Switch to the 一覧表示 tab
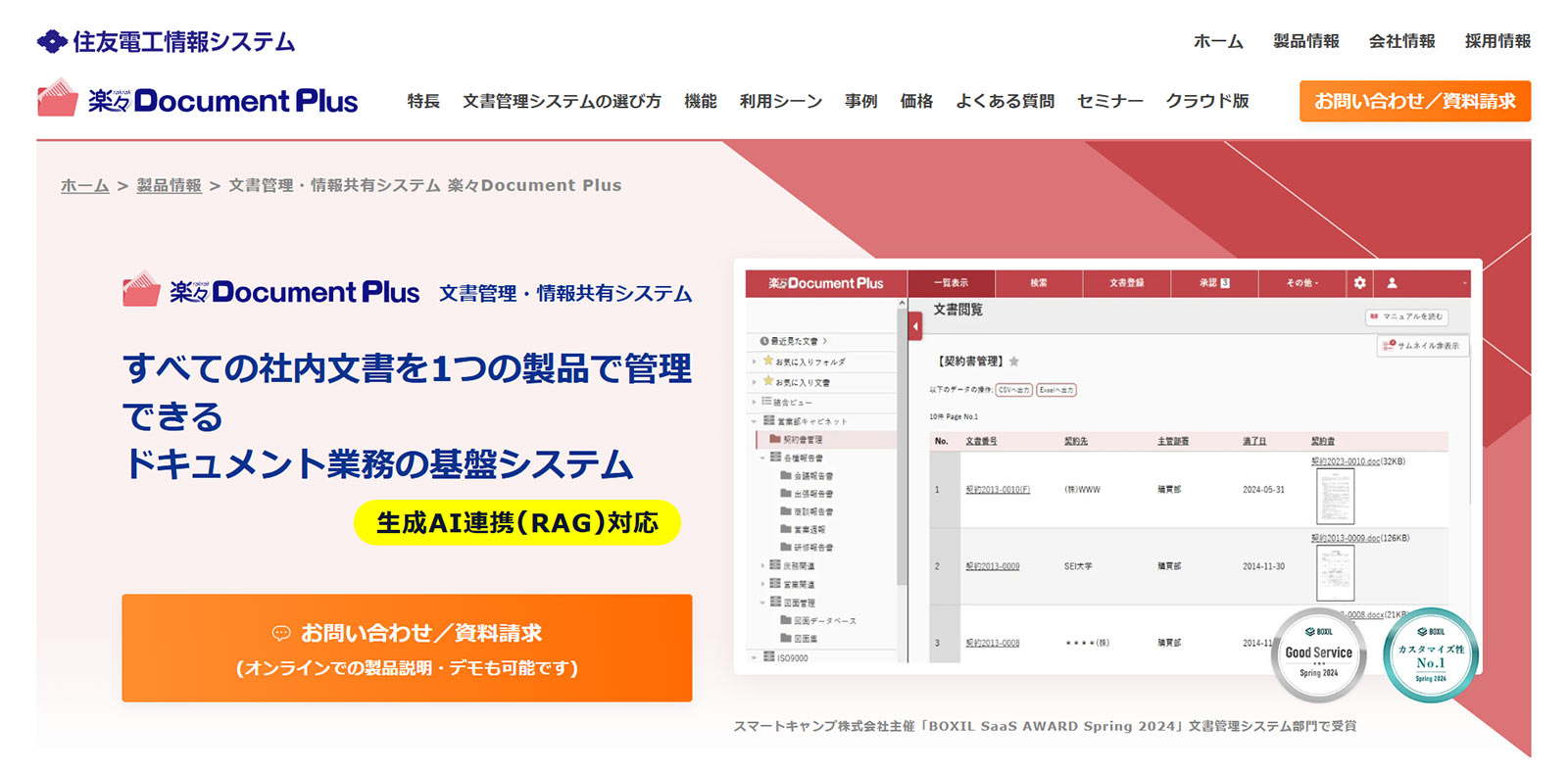Screen dimensions: 1568x773 click(x=951, y=283)
